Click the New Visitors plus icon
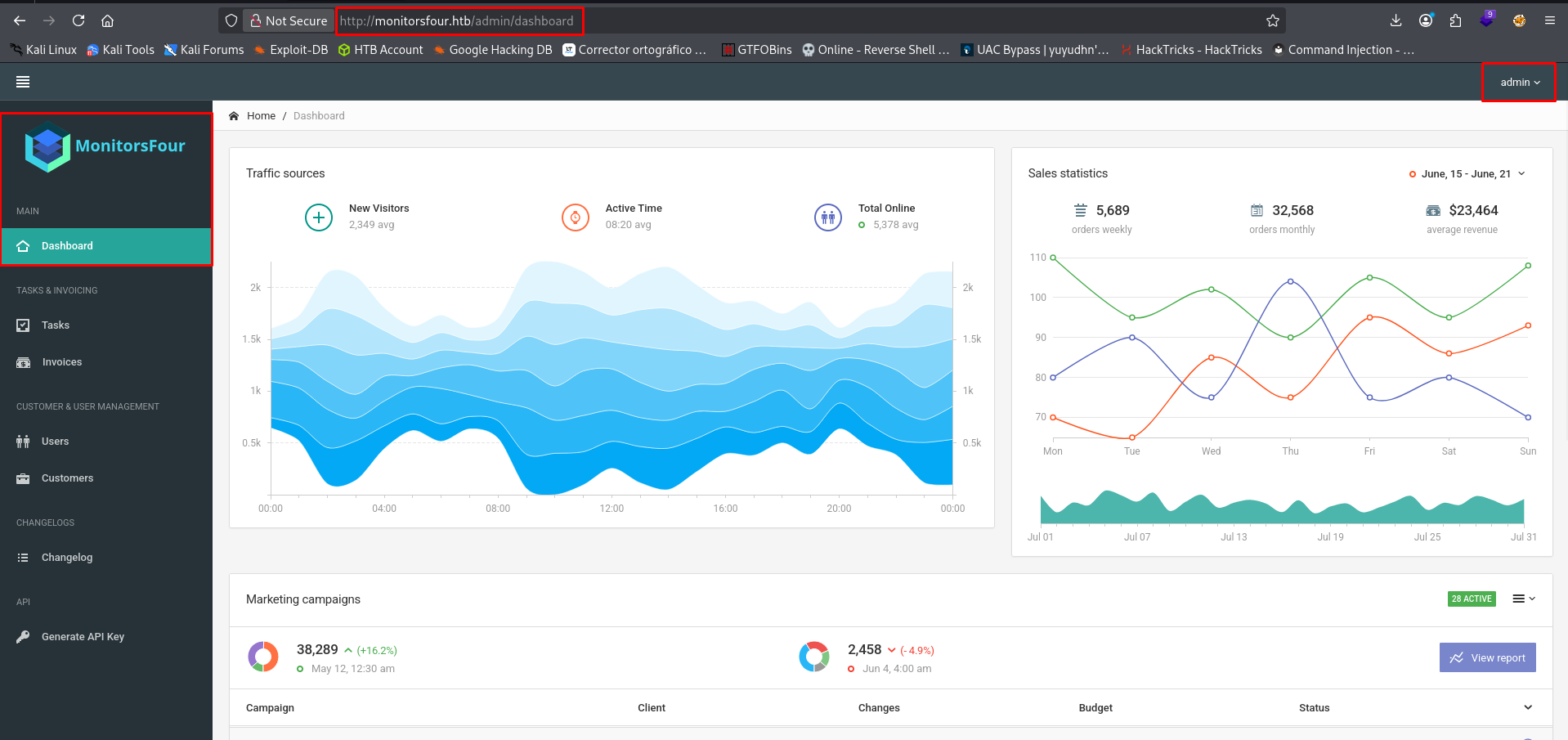Viewport: 1568px width, 740px height. coord(319,218)
